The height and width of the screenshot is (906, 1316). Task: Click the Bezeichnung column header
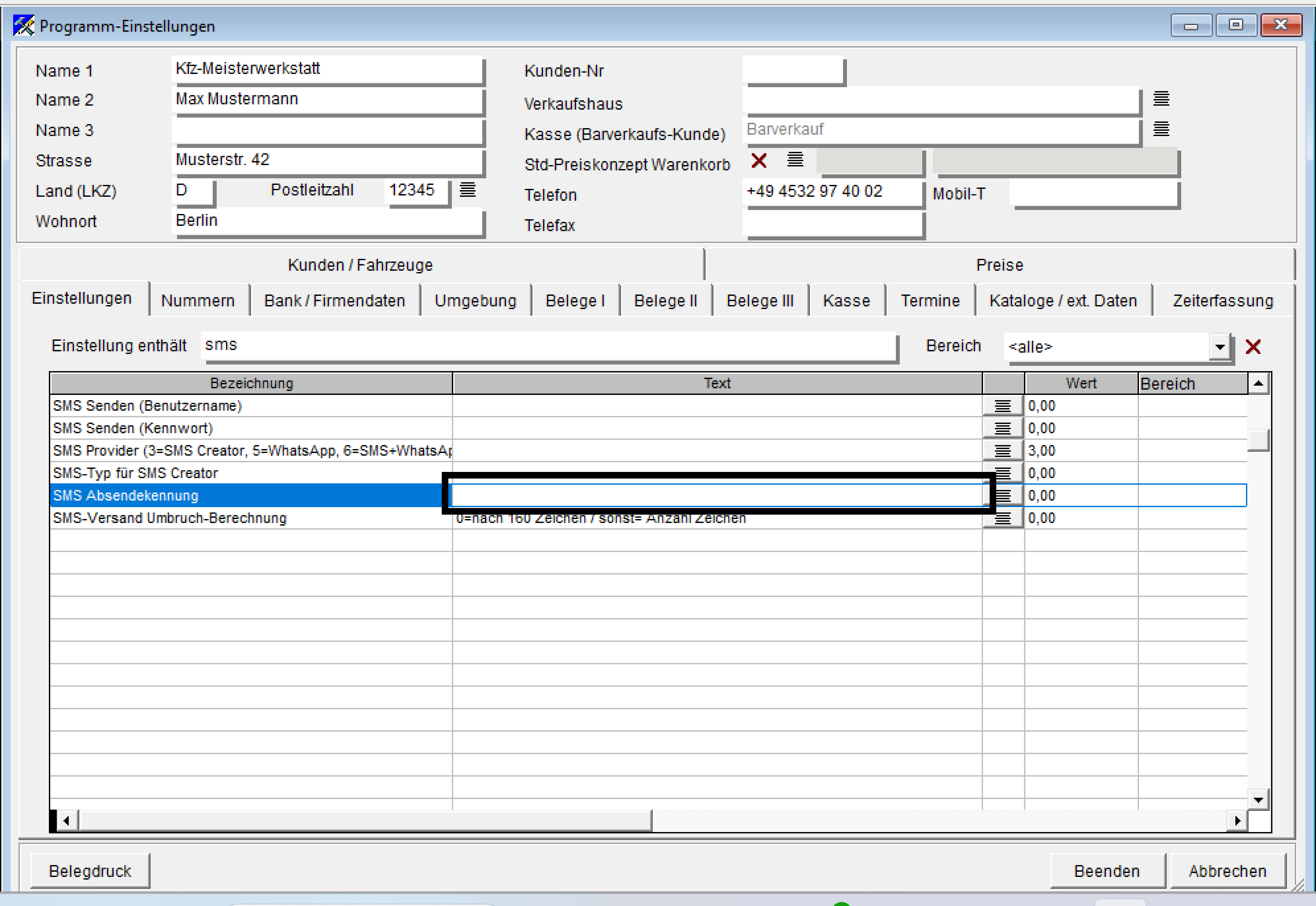click(x=251, y=384)
